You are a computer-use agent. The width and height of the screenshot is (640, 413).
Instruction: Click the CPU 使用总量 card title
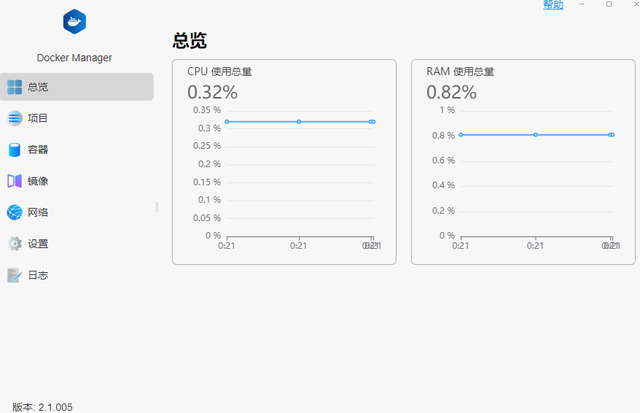point(219,72)
